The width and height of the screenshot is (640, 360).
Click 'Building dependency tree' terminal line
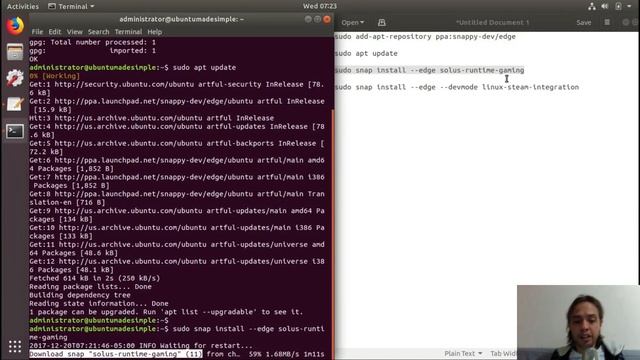coord(80,295)
